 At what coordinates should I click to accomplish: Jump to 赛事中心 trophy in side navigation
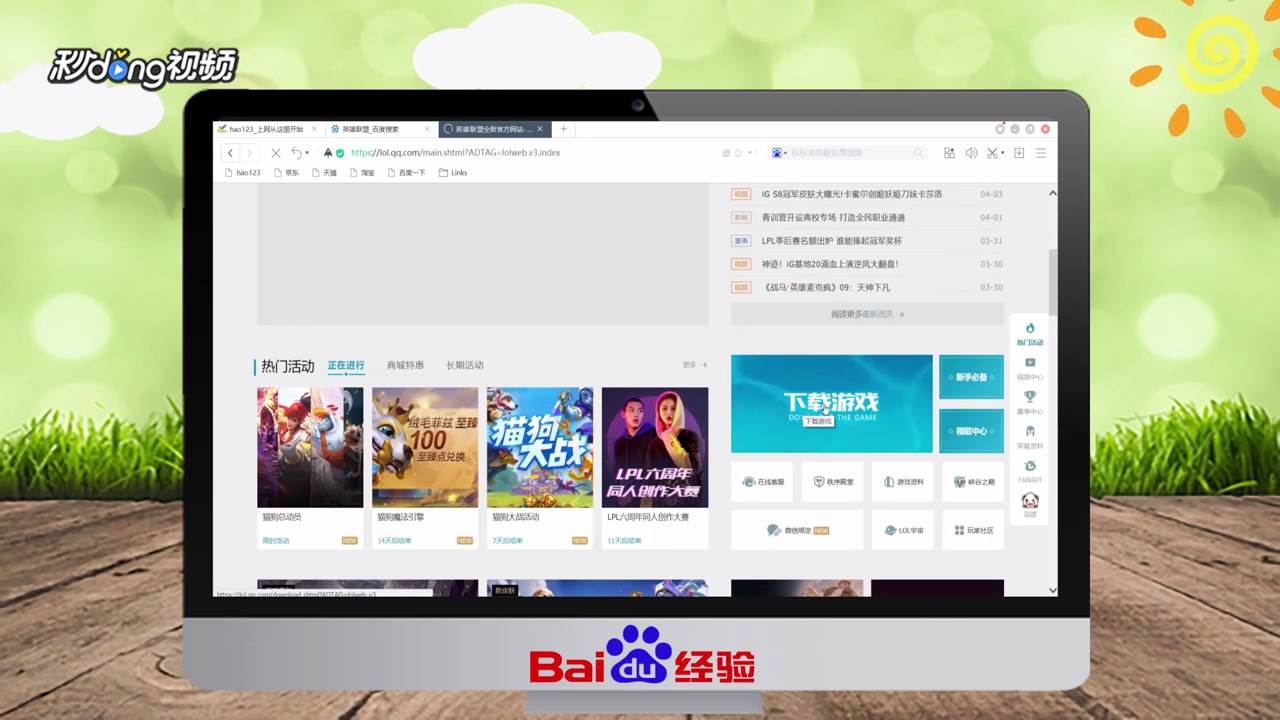pos(1030,403)
